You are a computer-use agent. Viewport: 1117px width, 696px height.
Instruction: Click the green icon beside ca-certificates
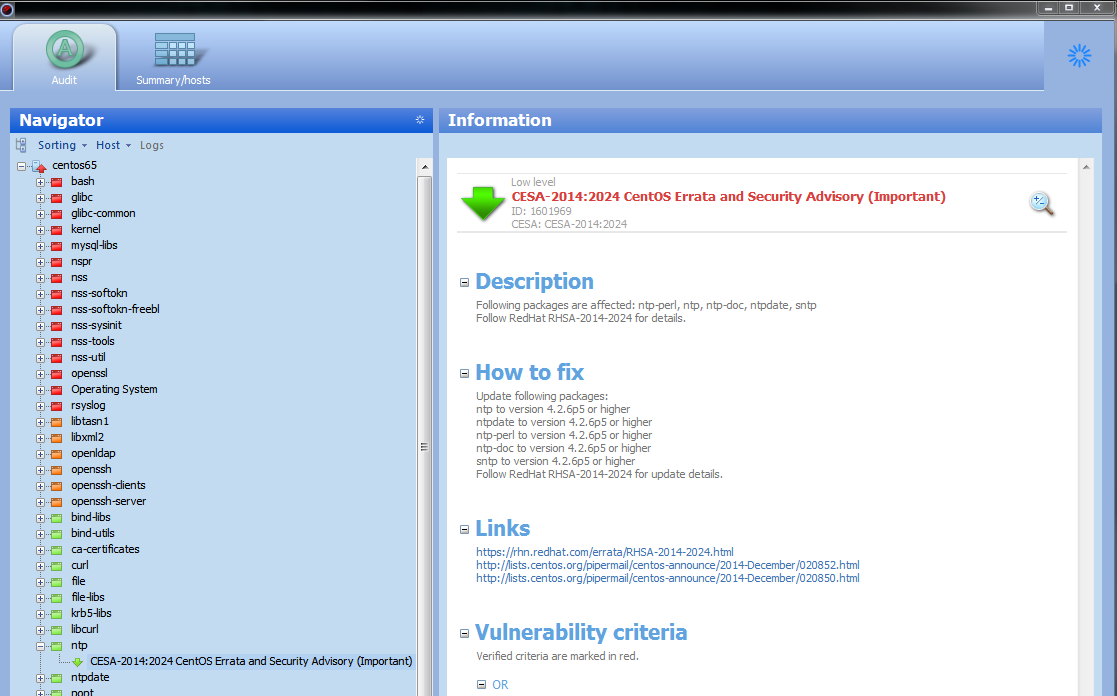point(56,550)
